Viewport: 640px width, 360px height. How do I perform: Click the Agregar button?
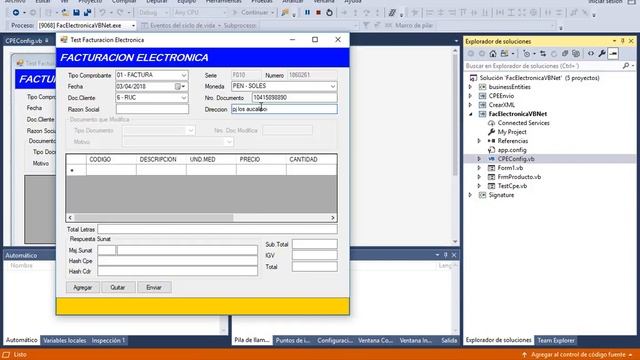click(82, 287)
